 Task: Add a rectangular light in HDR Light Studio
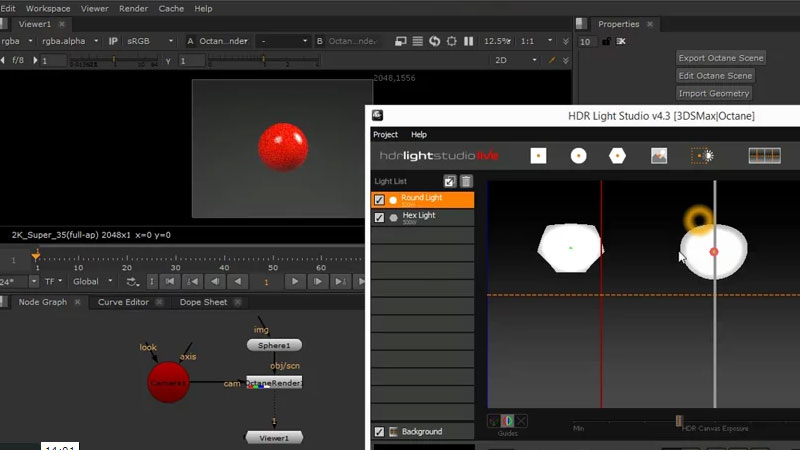click(538, 156)
